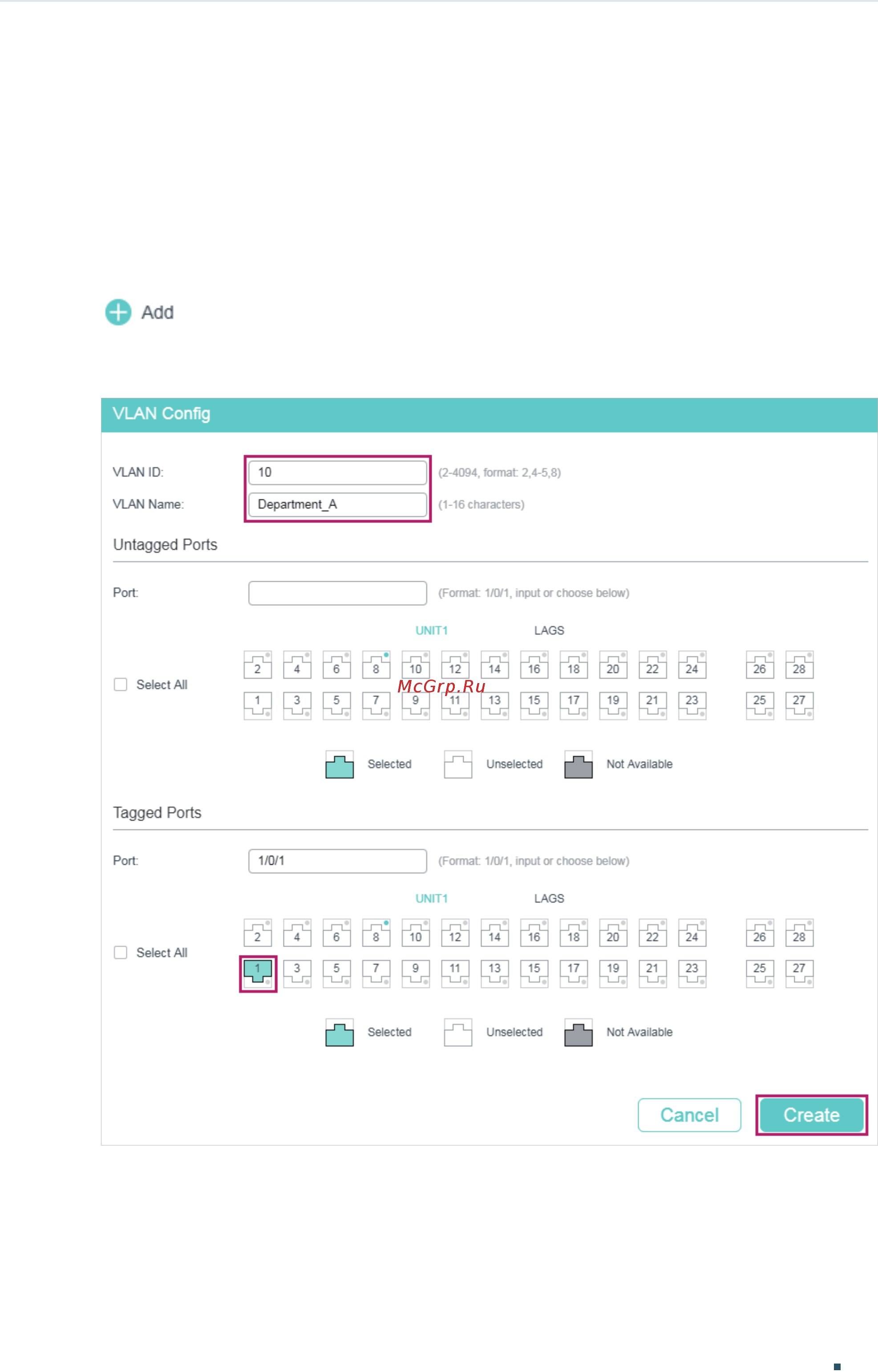This screenshot has height=1372, width=878.
Task: Select port 1 under Untagged Ports
Action: (x=258, y=706)
